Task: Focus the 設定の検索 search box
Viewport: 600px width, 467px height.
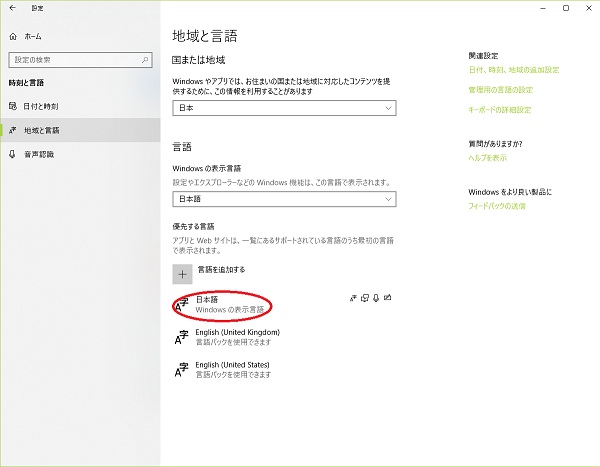Action: [x=80, y=60]
